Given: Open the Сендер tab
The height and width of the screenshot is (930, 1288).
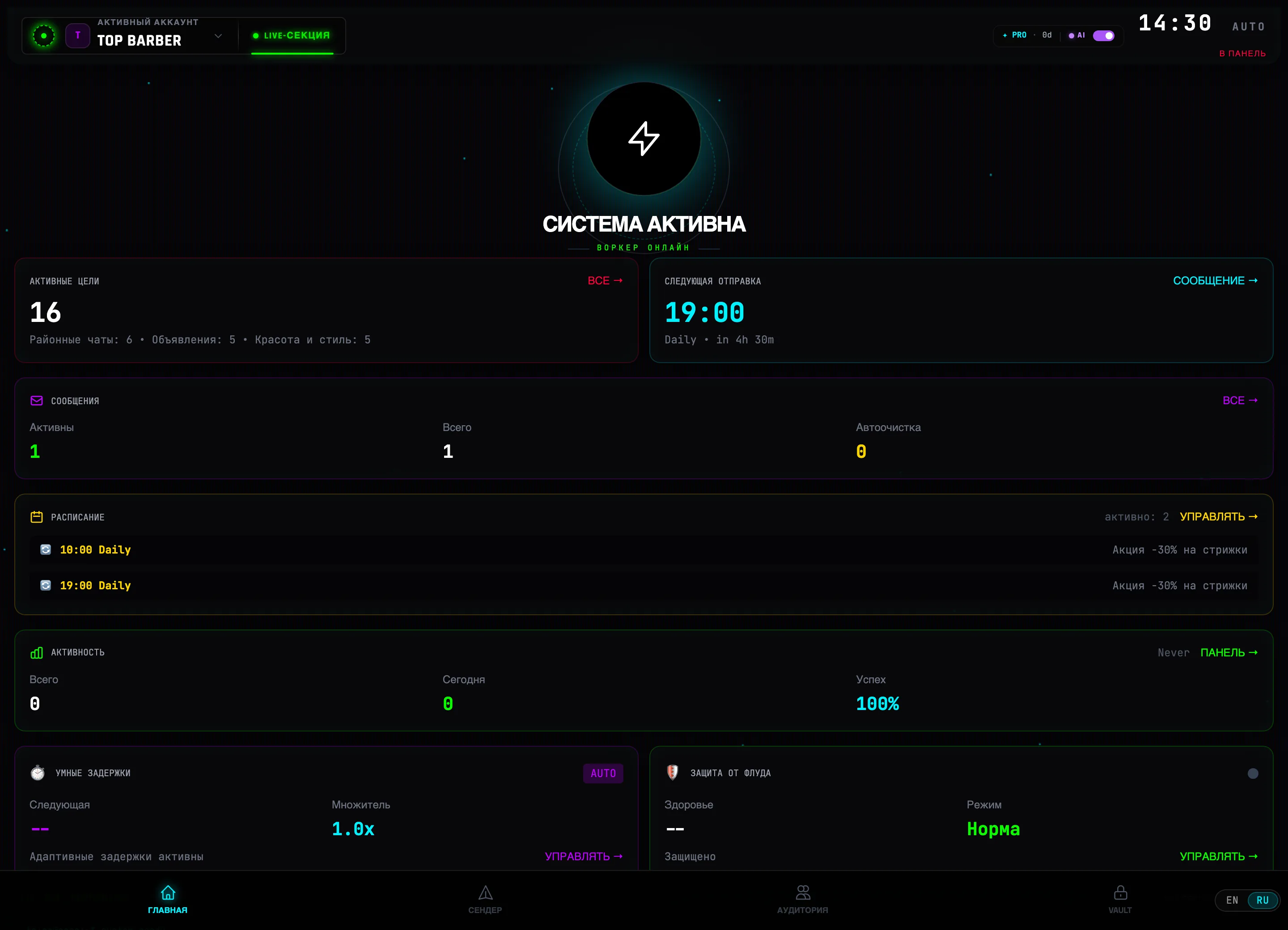Looking at the screenshot, I should click(x=485, y=900).
